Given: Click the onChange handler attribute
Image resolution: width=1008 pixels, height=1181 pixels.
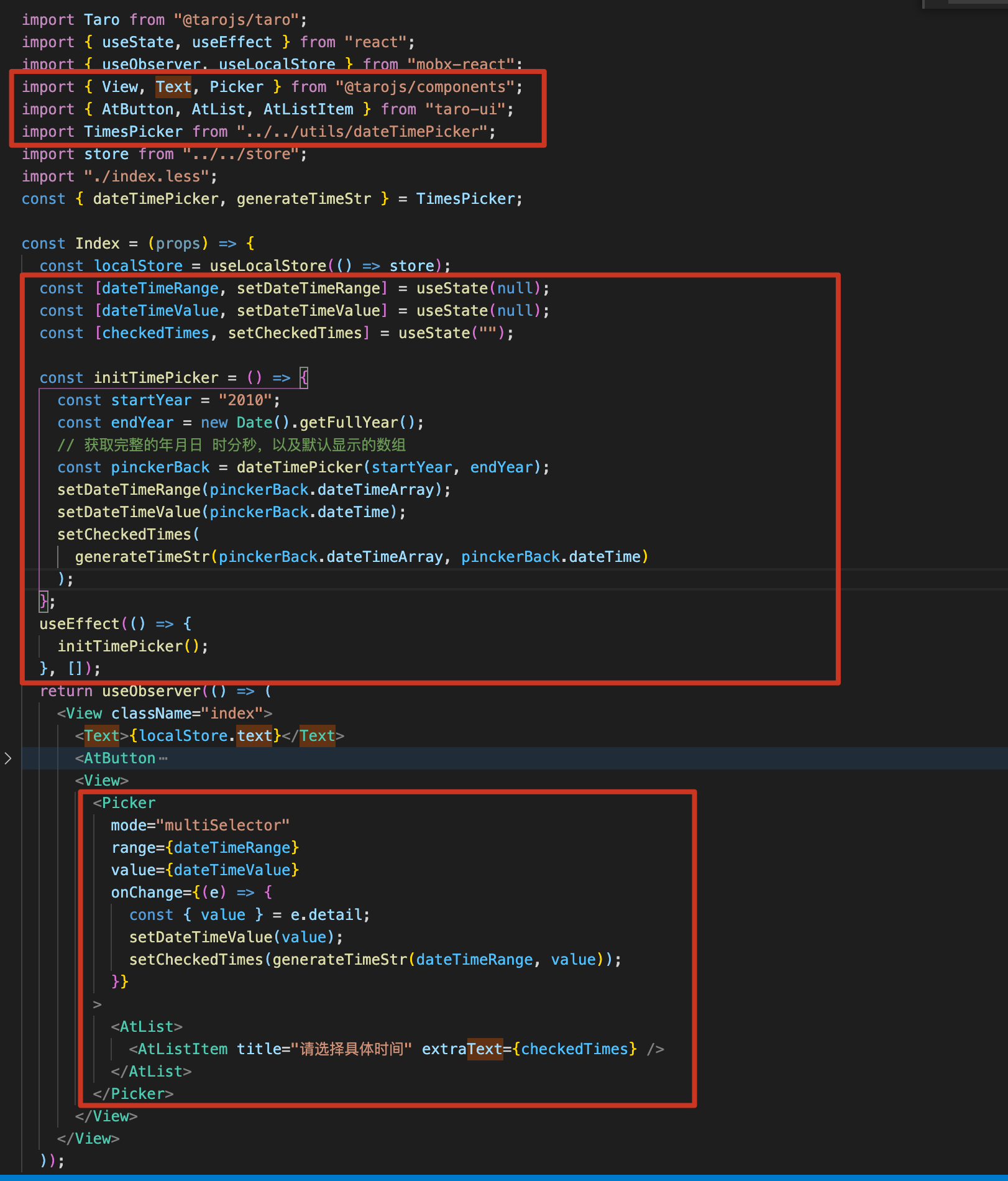Looking at the screenshot, I should pos(147,893).
